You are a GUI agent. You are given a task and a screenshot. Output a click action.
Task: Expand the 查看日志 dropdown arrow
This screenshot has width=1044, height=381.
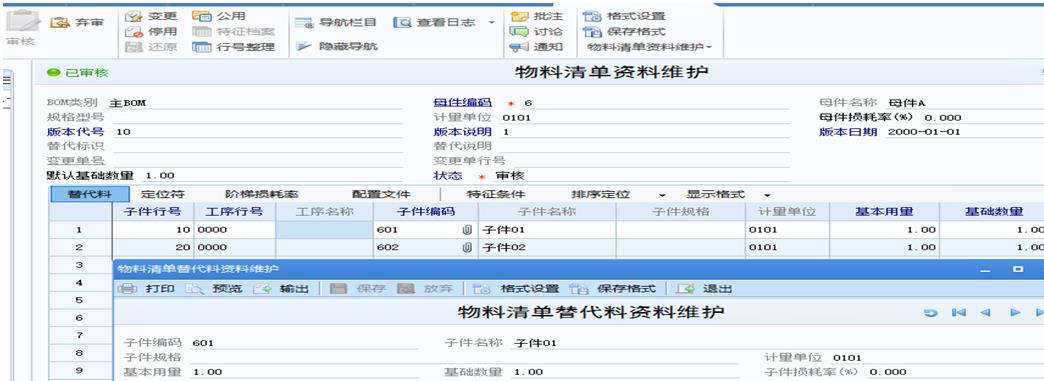tap(492, 23)
